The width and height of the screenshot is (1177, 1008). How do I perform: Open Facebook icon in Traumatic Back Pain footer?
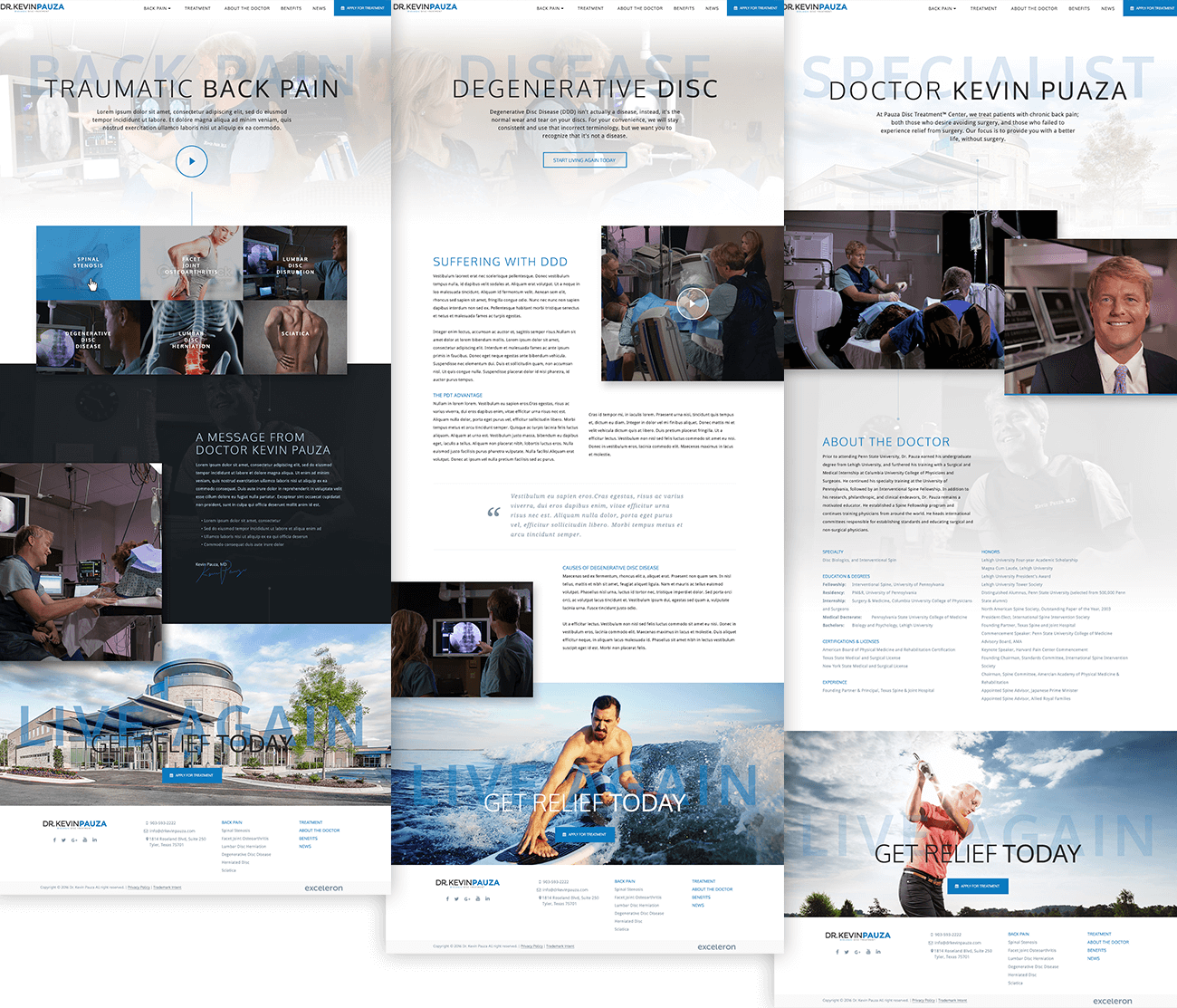click(x=54, y=840)
